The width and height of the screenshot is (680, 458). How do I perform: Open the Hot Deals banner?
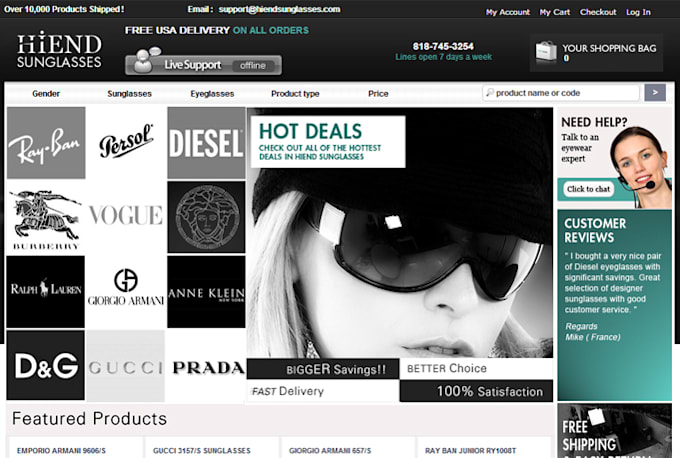(x=328, y=141)
